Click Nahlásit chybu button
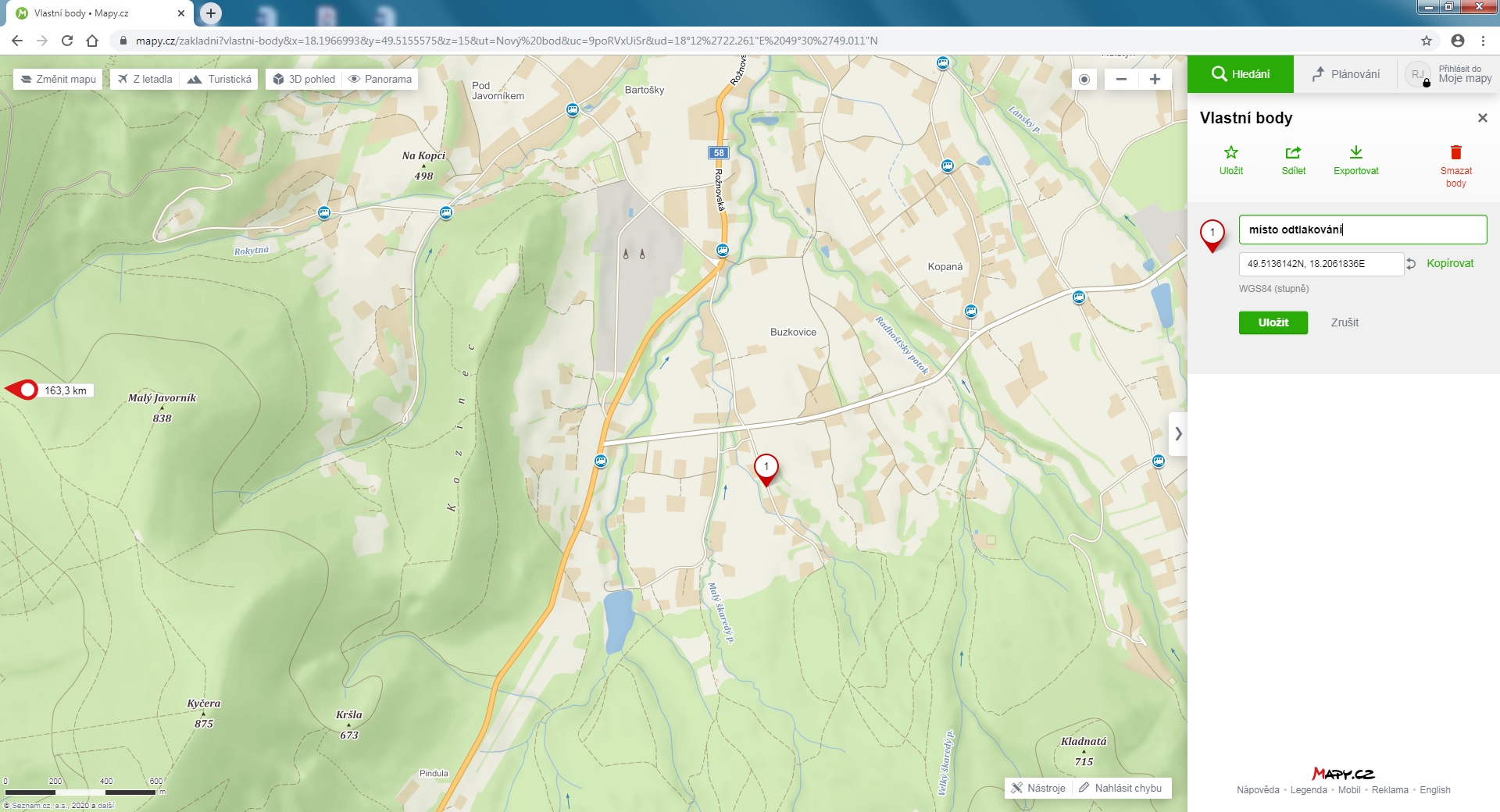 coord(1121,788)
